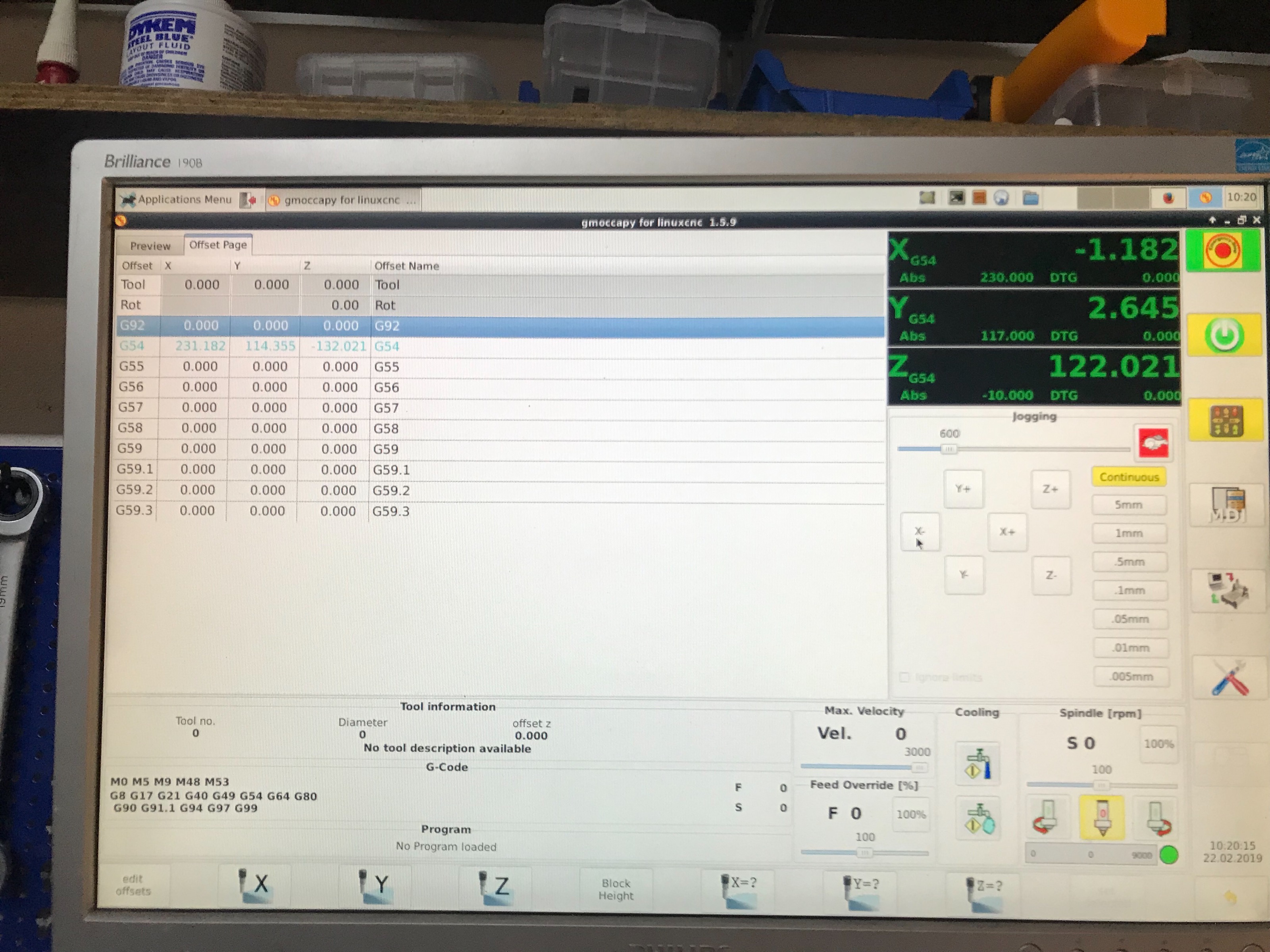Click the Y axis DRO readout
The width and height of the screenshot is (1270, 952).
click(1034, 317)
